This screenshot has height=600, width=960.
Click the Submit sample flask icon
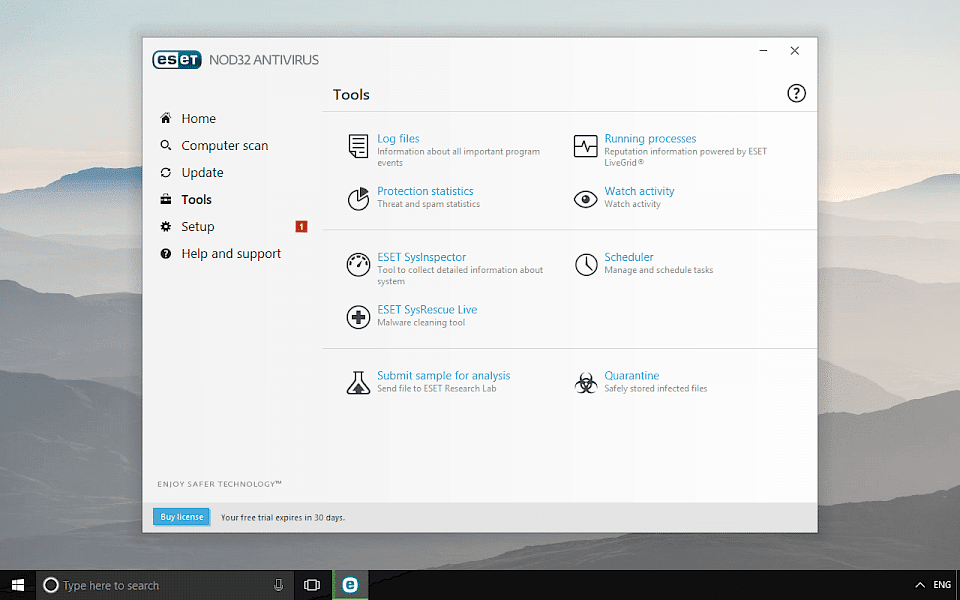tap(358, 383)
